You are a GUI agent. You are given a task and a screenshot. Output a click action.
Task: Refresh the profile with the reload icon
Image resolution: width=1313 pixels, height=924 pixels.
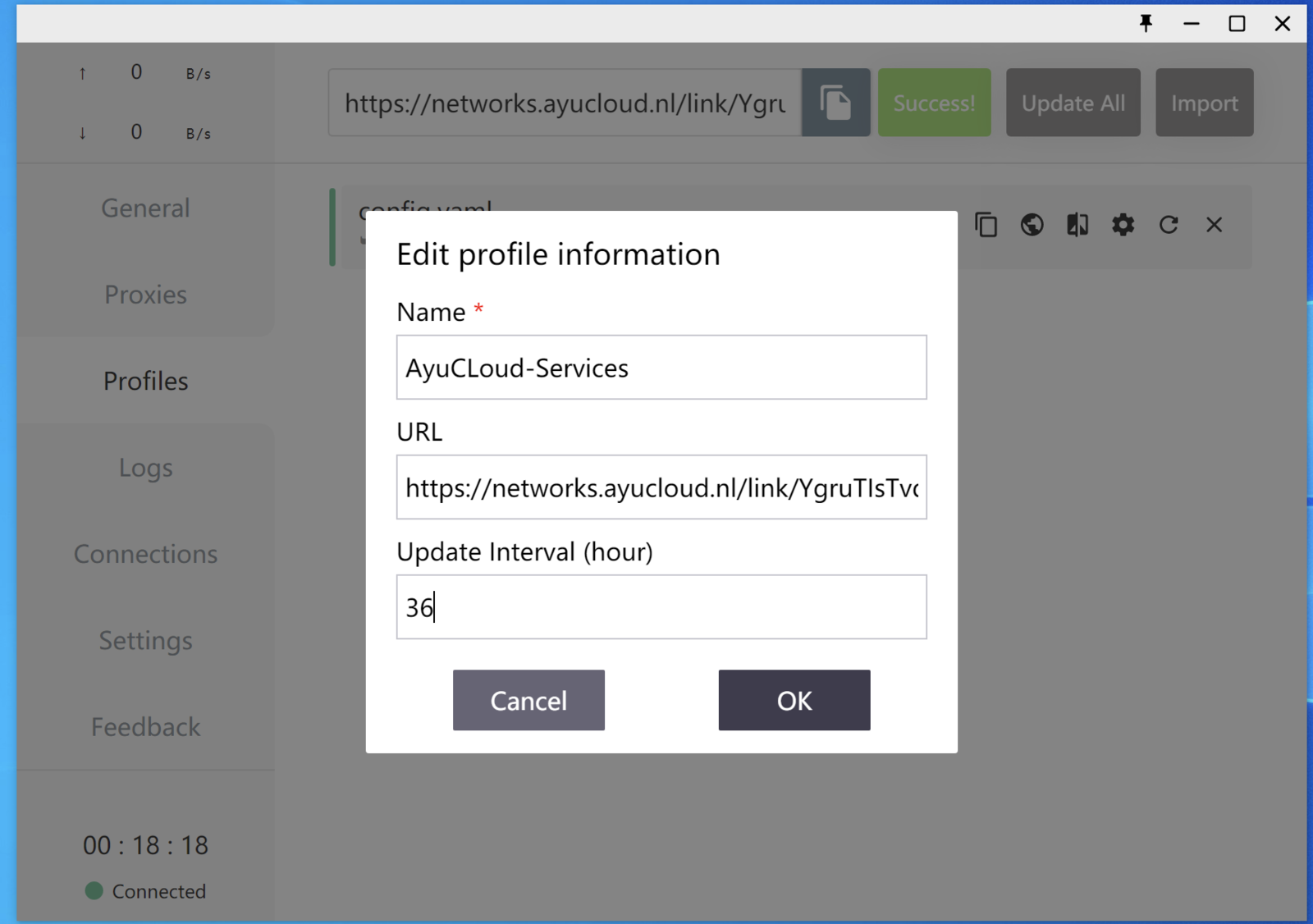pyautogui.click(x=1169, y=225)
